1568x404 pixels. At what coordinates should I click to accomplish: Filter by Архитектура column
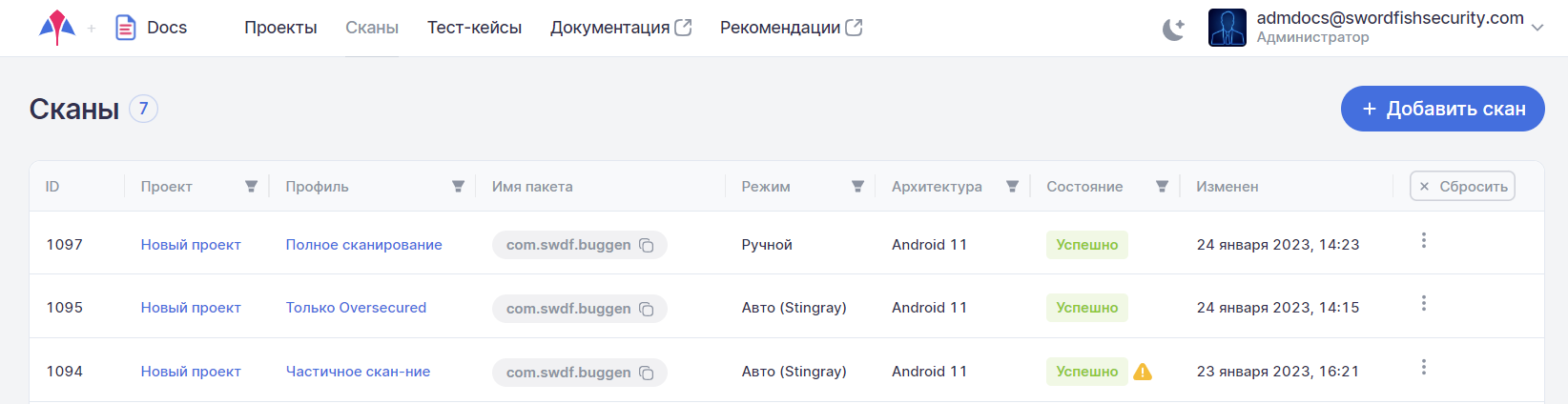point(1012,187)
